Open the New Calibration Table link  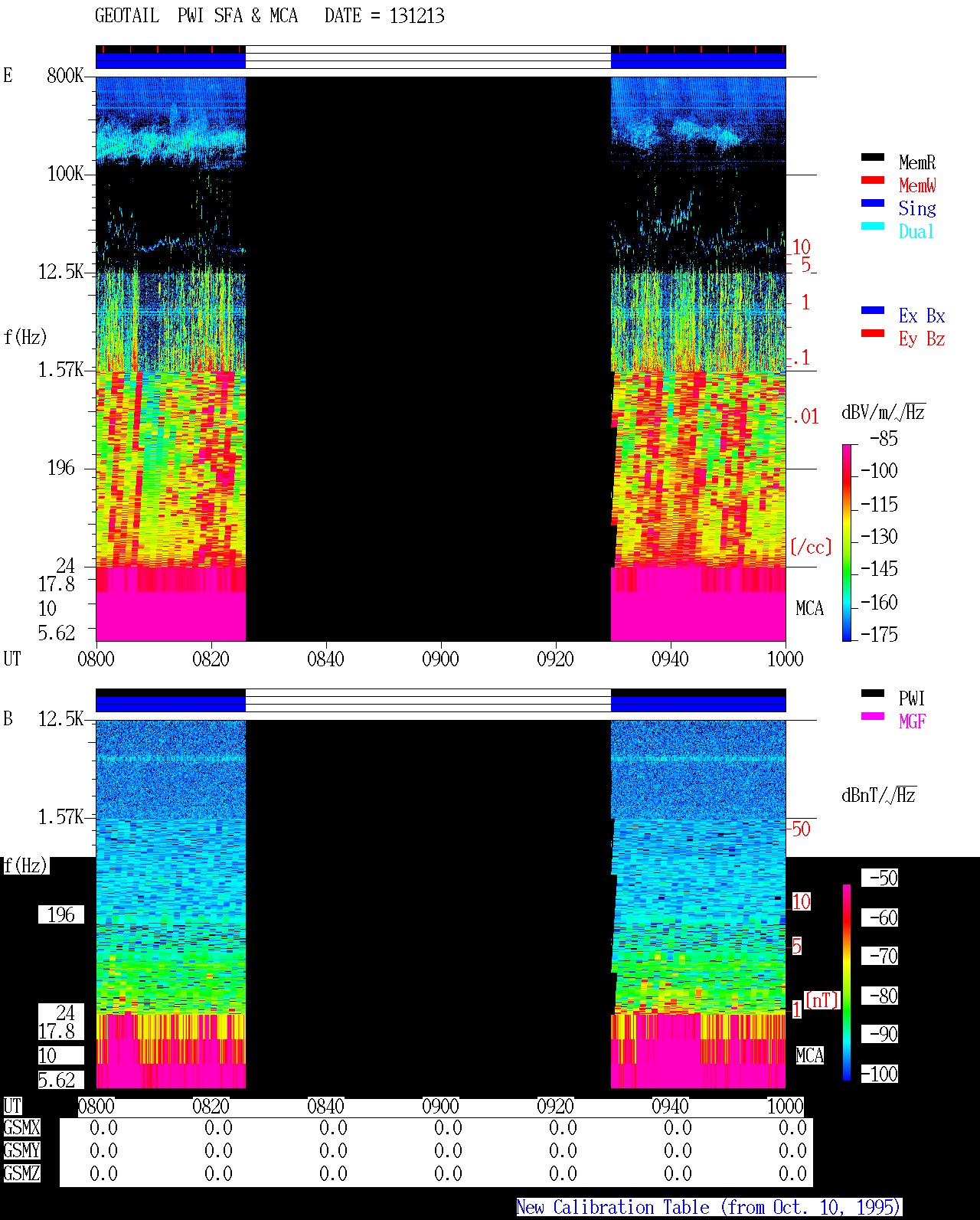709,1208
